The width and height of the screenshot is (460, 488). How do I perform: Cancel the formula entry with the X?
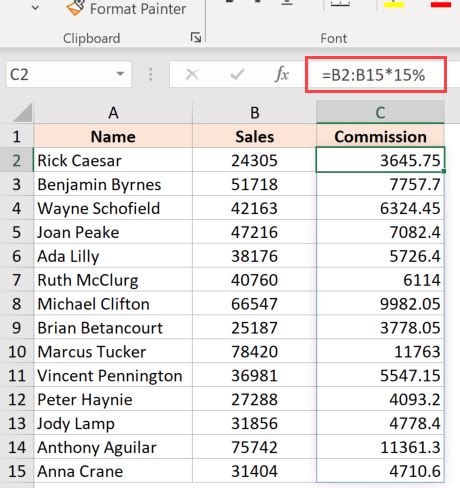pyautogui.click(x=192, y=74)
